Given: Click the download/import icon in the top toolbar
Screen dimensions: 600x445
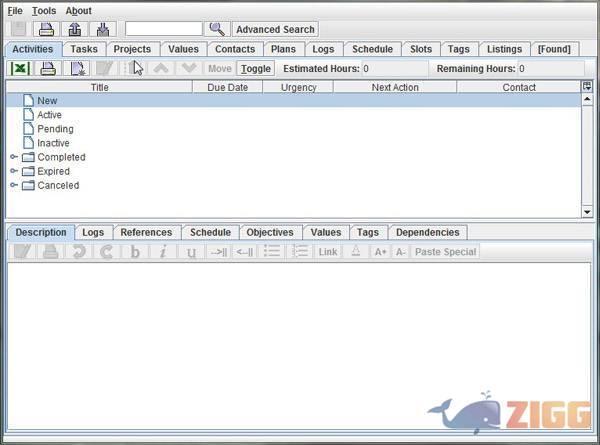Looking at the screenshot, I should pyautogui.click(x=103, y=29).
